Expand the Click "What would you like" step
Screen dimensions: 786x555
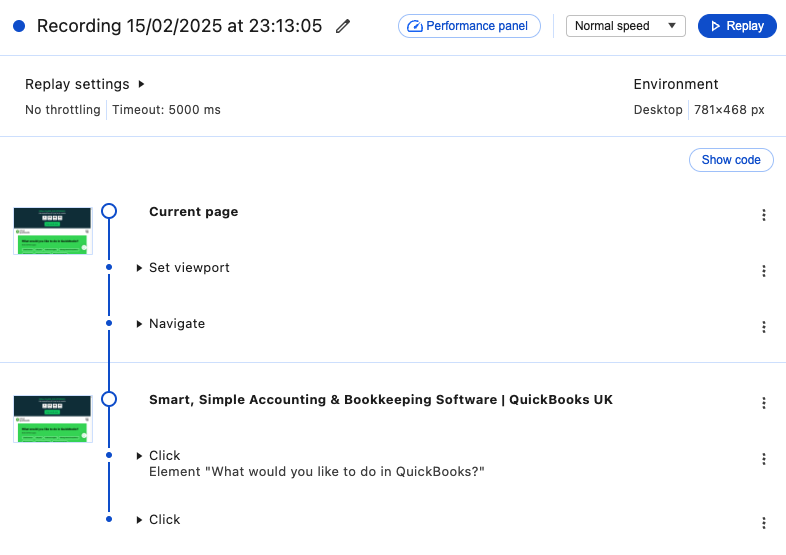139,456
